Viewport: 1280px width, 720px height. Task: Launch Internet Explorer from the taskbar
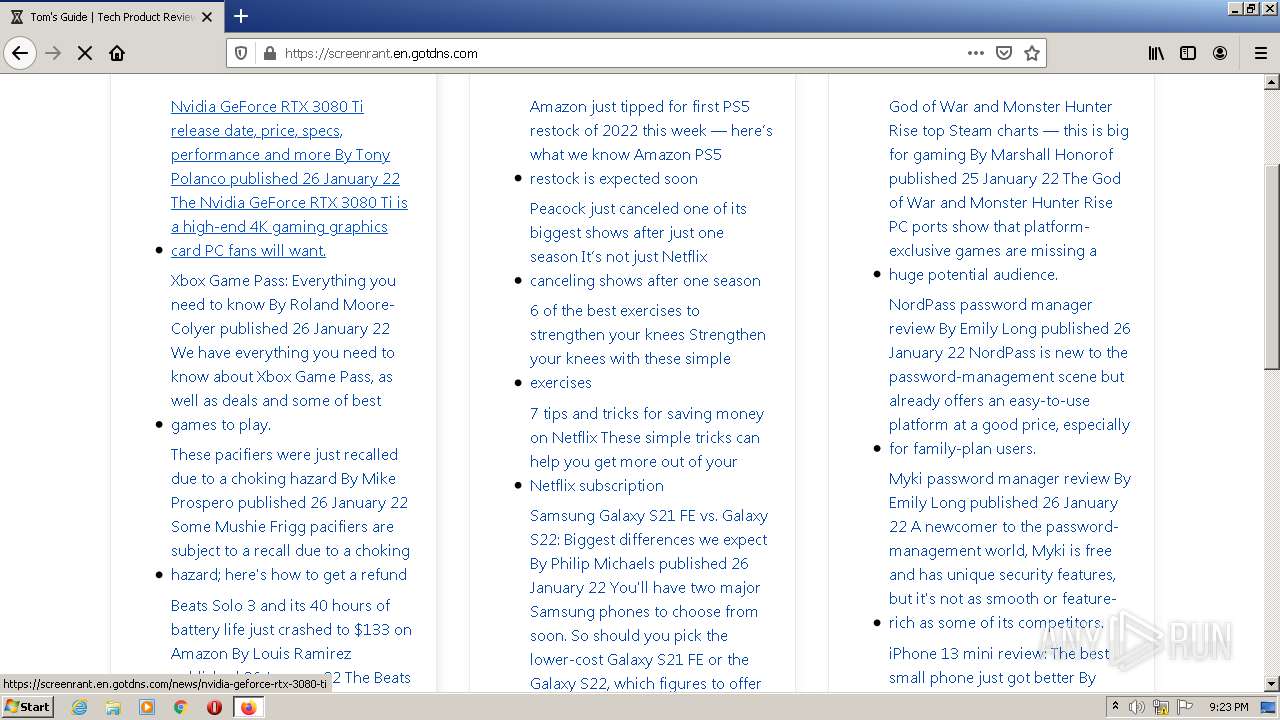pos(79,707)
